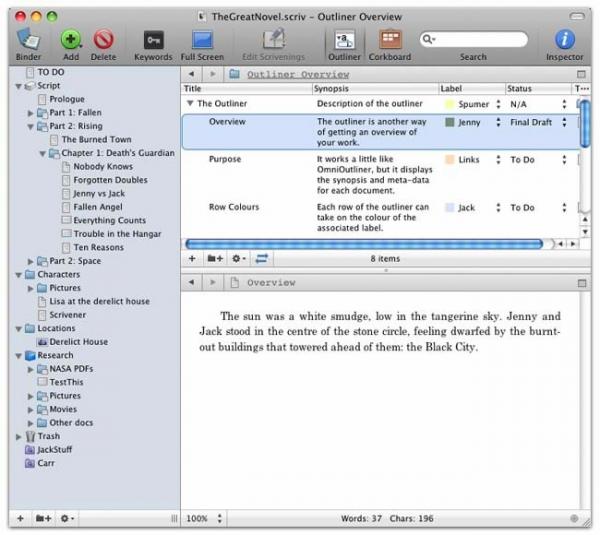Image resolution: width=600 pixels, height=535 pixels.
Task: Open the Final Draft status dropdown
Action: 564,122
